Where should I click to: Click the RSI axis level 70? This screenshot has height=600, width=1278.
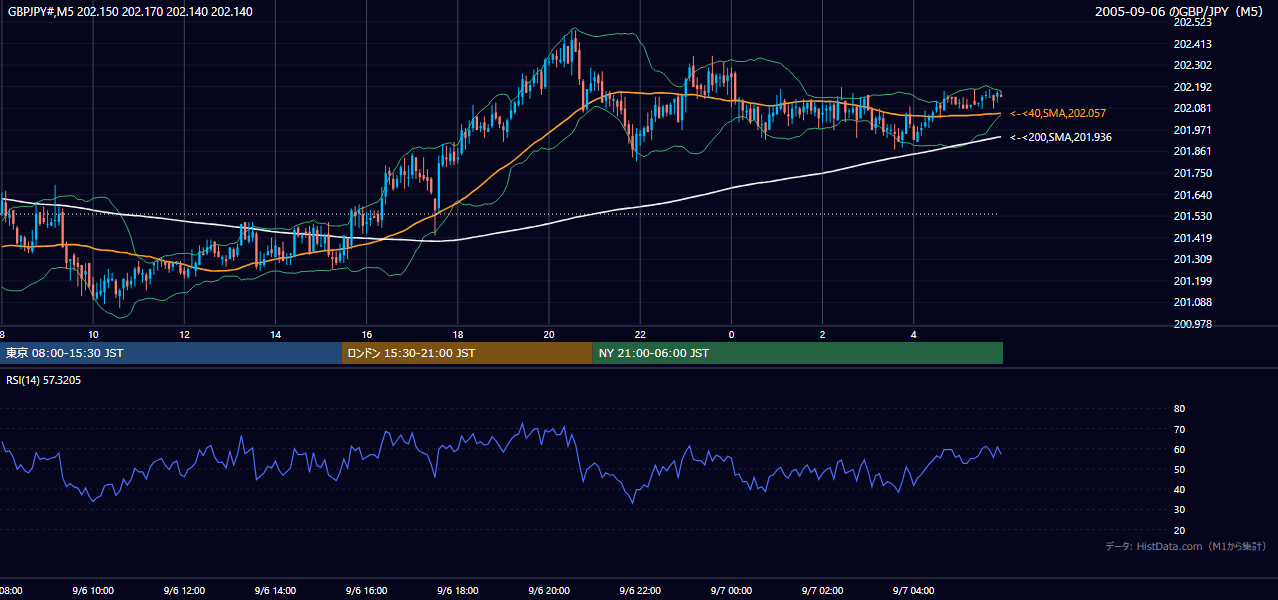pyautogui.click(x=1179, y=429)
